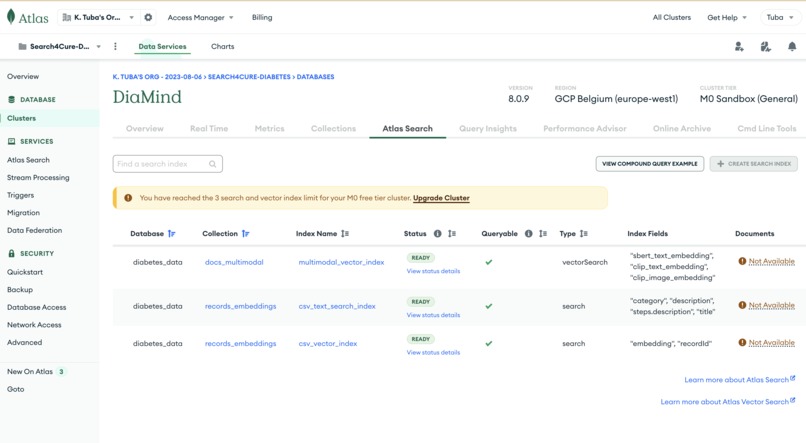Click queryable checkmark for csv_vector_index
Viewport: 806px width, 443px height.
pos(489,343)
